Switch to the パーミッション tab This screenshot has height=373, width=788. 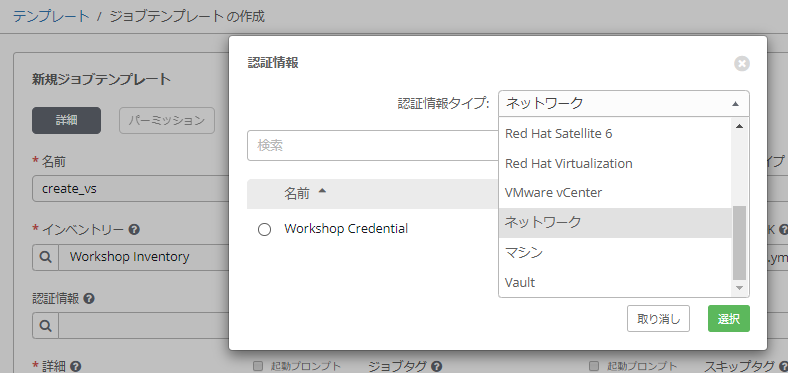(167, 121)
